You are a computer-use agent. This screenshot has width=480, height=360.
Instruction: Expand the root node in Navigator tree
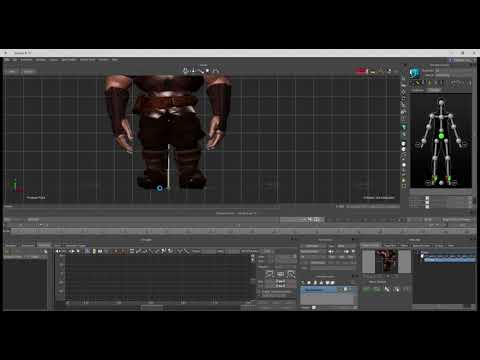[x=417, y=253]
